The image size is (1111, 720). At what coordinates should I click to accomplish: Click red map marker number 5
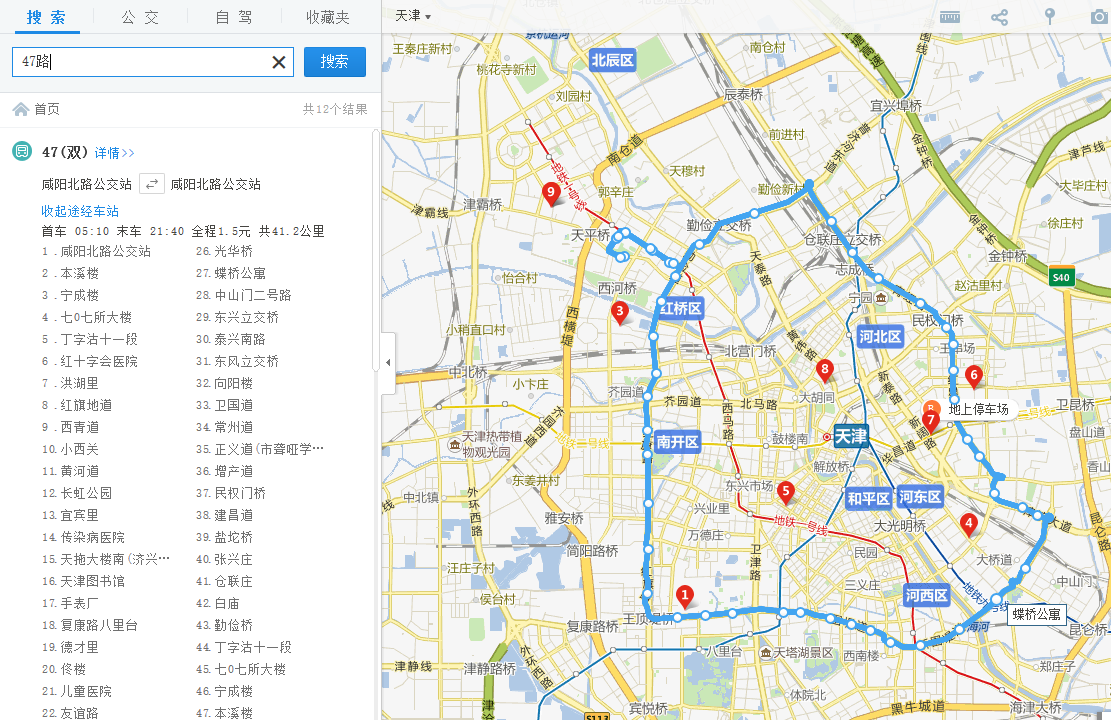pyautogui.click(x=785, y=491)
